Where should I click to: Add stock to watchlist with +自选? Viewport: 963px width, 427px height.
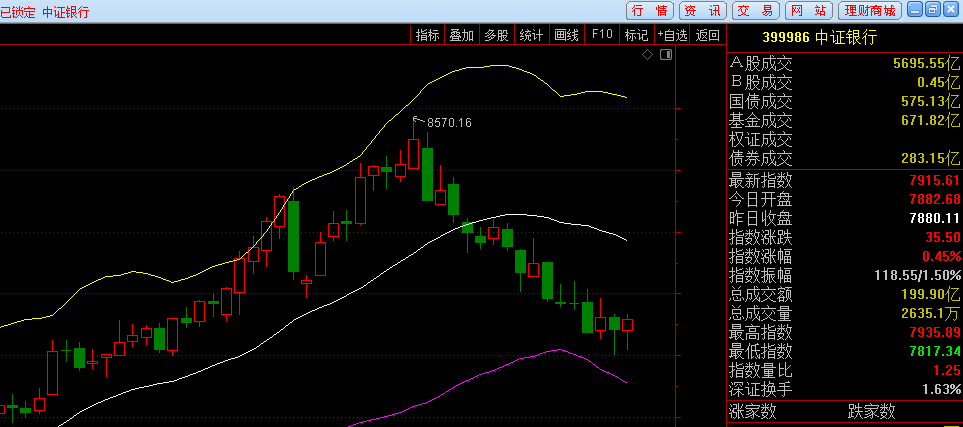pyautogui.click(x=672, y=35)
